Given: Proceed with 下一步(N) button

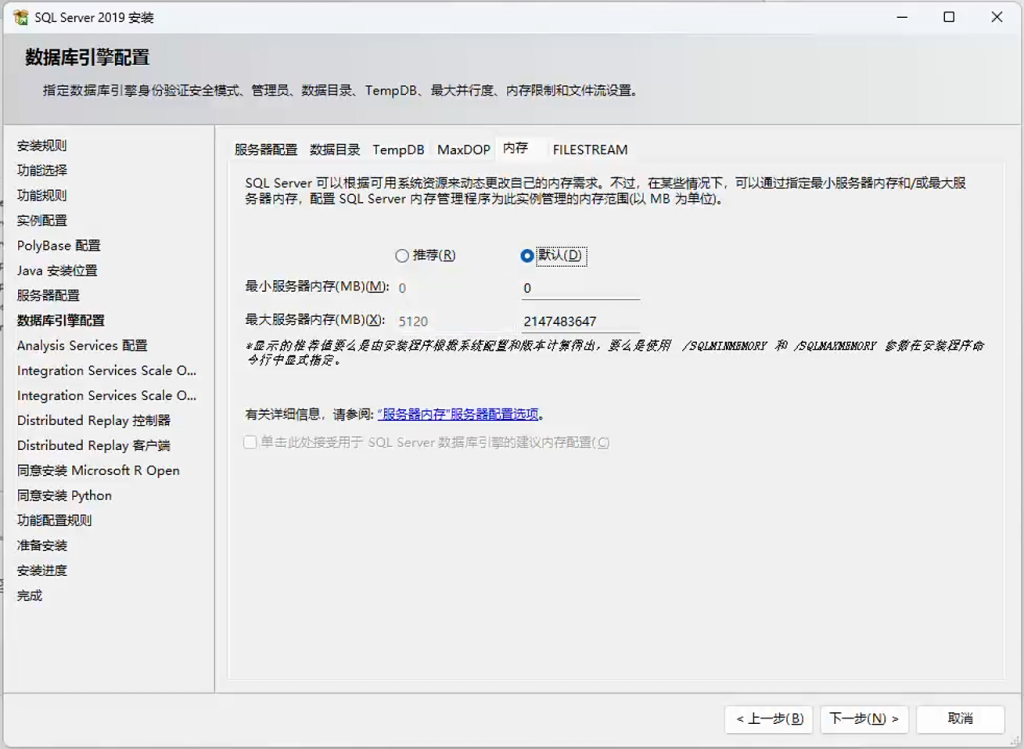Looking at the screenshot, I should pos(864,719).
